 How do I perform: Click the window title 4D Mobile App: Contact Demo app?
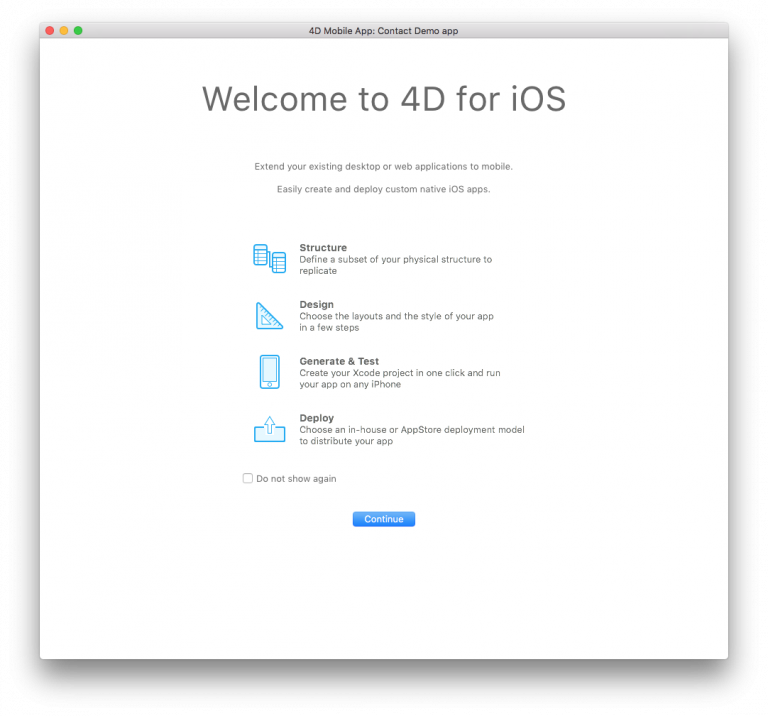384,31
